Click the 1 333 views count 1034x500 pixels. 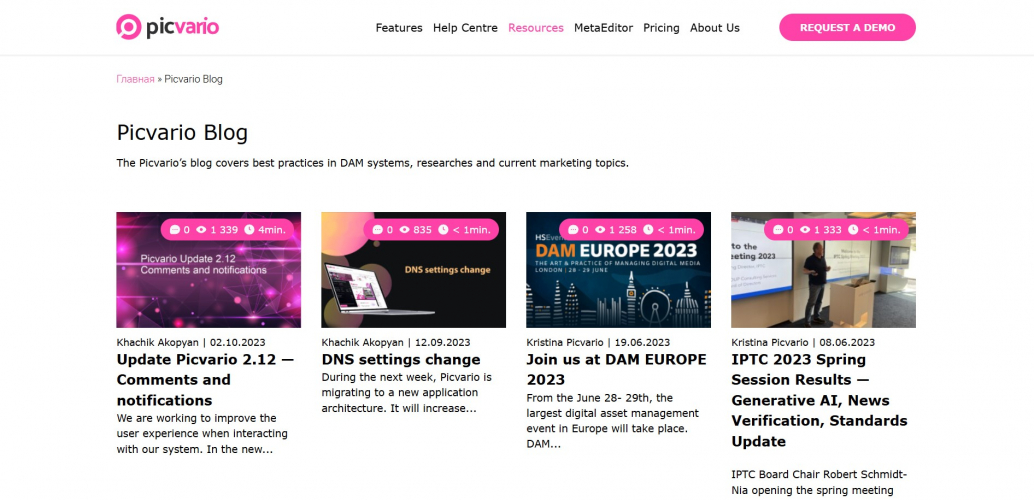click(x=828, y=230)
